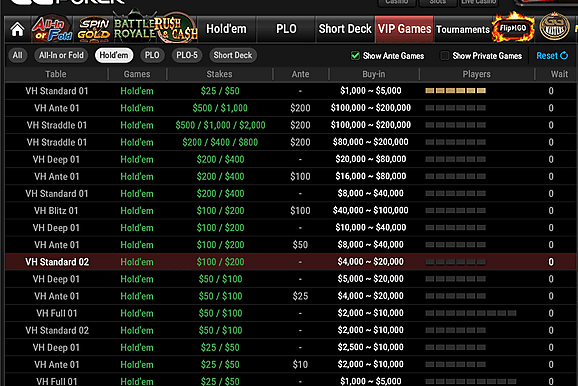Select table with $16,000 ~ $80,000 buy-in
This screenshot has width=578, height=386.
(290, 176)
